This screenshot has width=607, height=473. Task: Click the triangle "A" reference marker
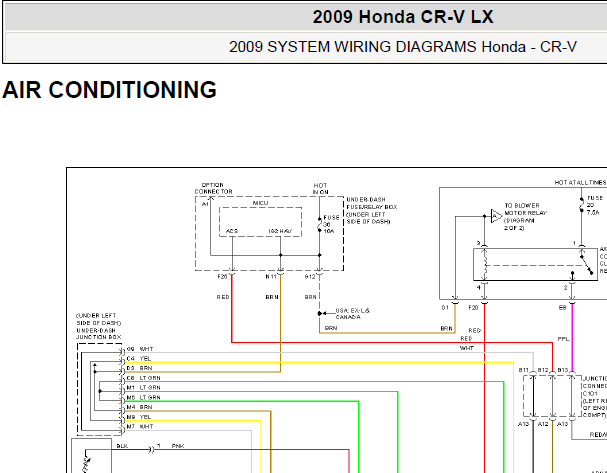(x=496, y=216)
